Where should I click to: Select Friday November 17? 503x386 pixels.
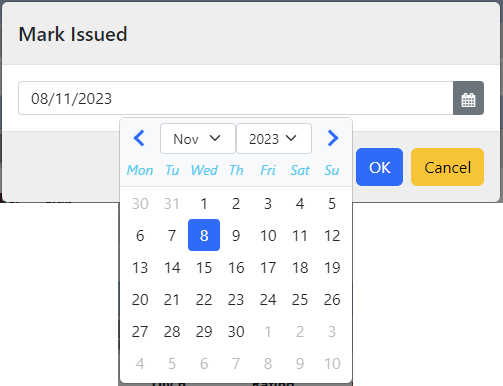tap(268, 267)
